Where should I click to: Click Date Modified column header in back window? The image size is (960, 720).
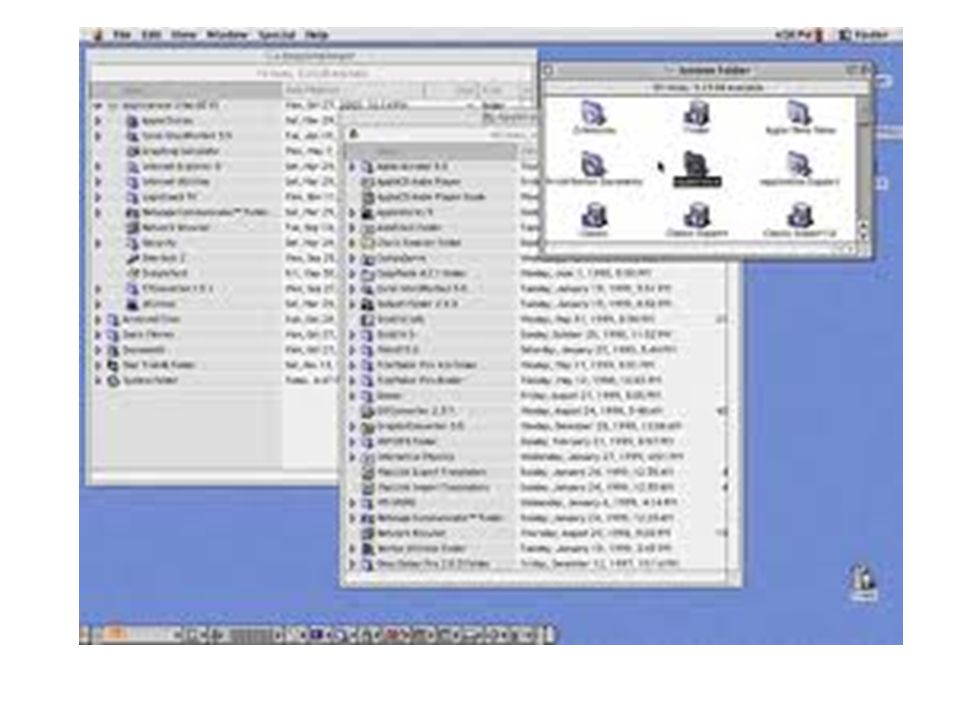pyautogui.click(x=352, y=91)
